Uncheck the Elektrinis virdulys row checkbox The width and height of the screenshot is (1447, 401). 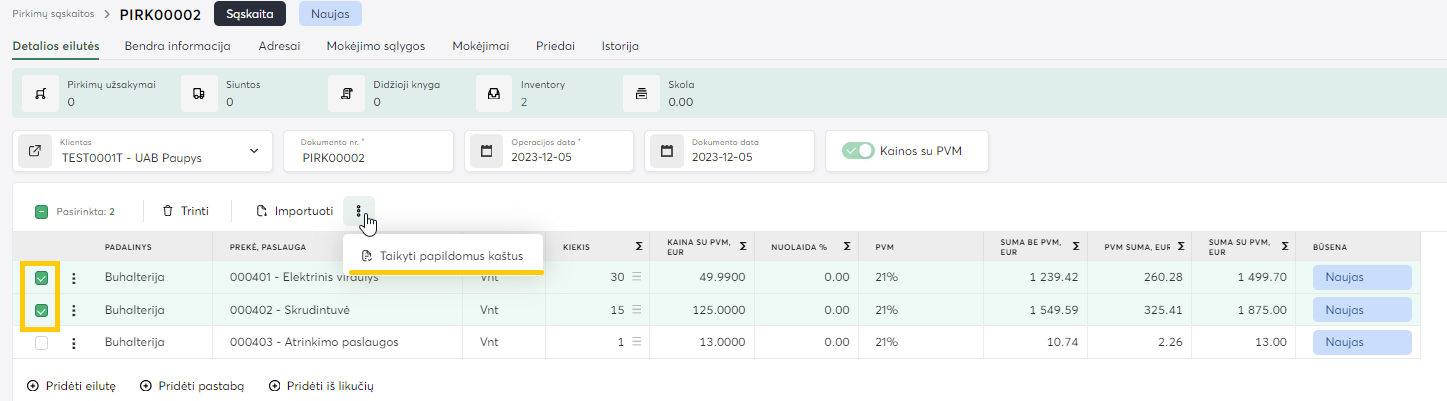42,278
